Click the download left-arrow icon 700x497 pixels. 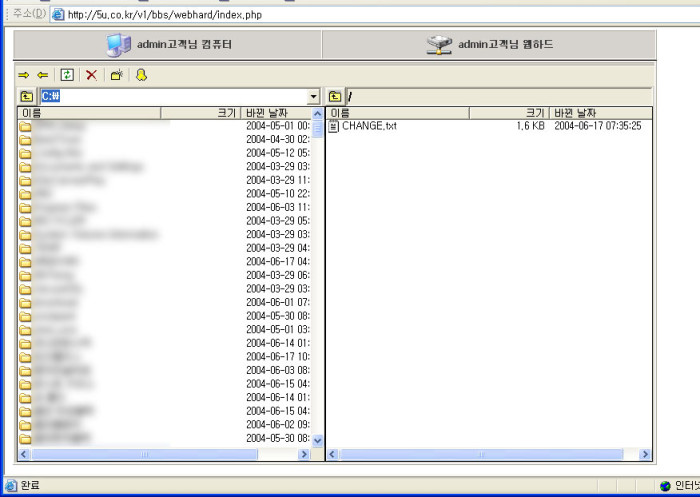[43, 75]
